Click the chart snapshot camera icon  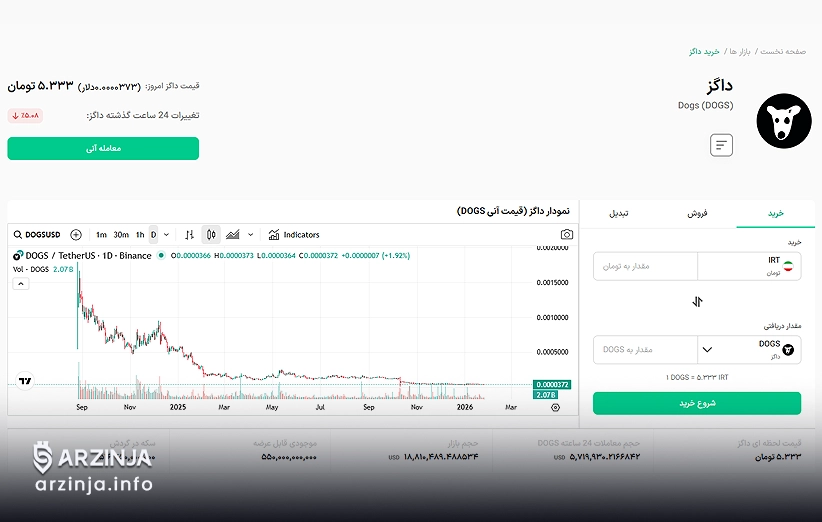567,235
